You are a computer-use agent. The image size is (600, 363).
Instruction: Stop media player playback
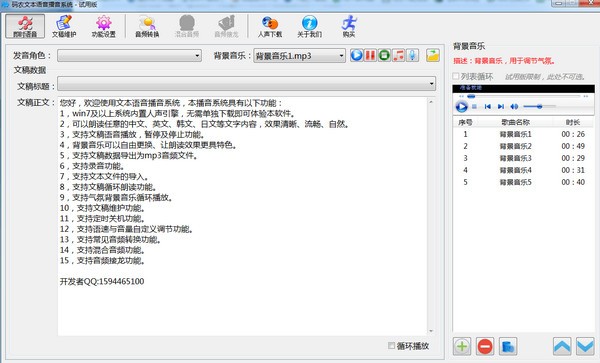pyautogui.click(x=474, y=107)
